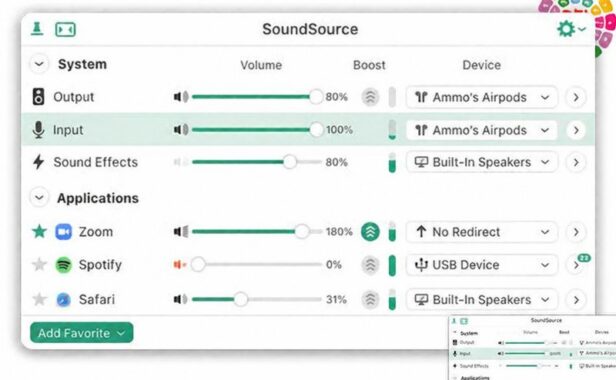Click the Input 100% volume value
616x380 pixels.
[x=339, y=130]
